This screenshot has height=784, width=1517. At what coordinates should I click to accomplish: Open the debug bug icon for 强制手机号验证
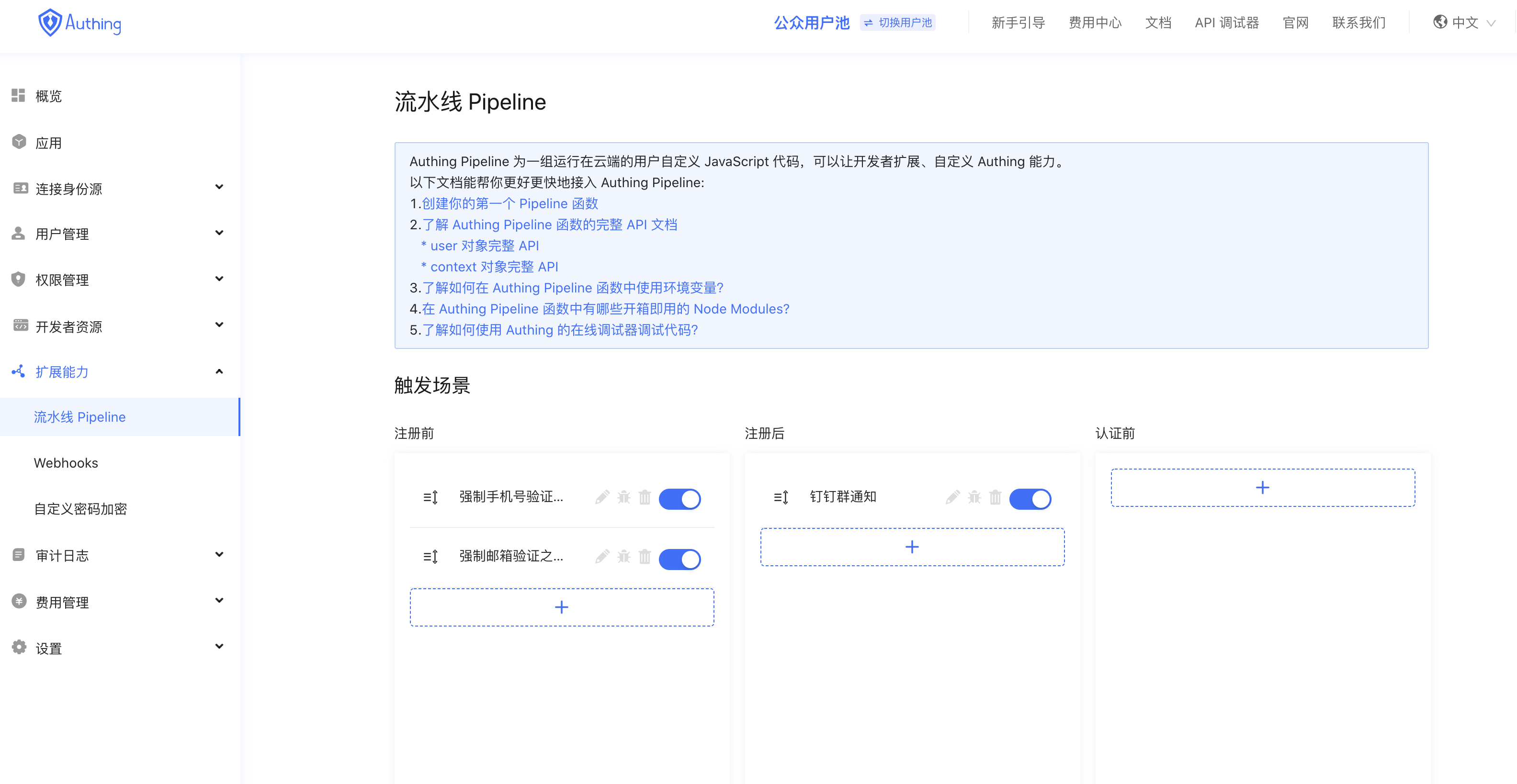click(623, 497)
